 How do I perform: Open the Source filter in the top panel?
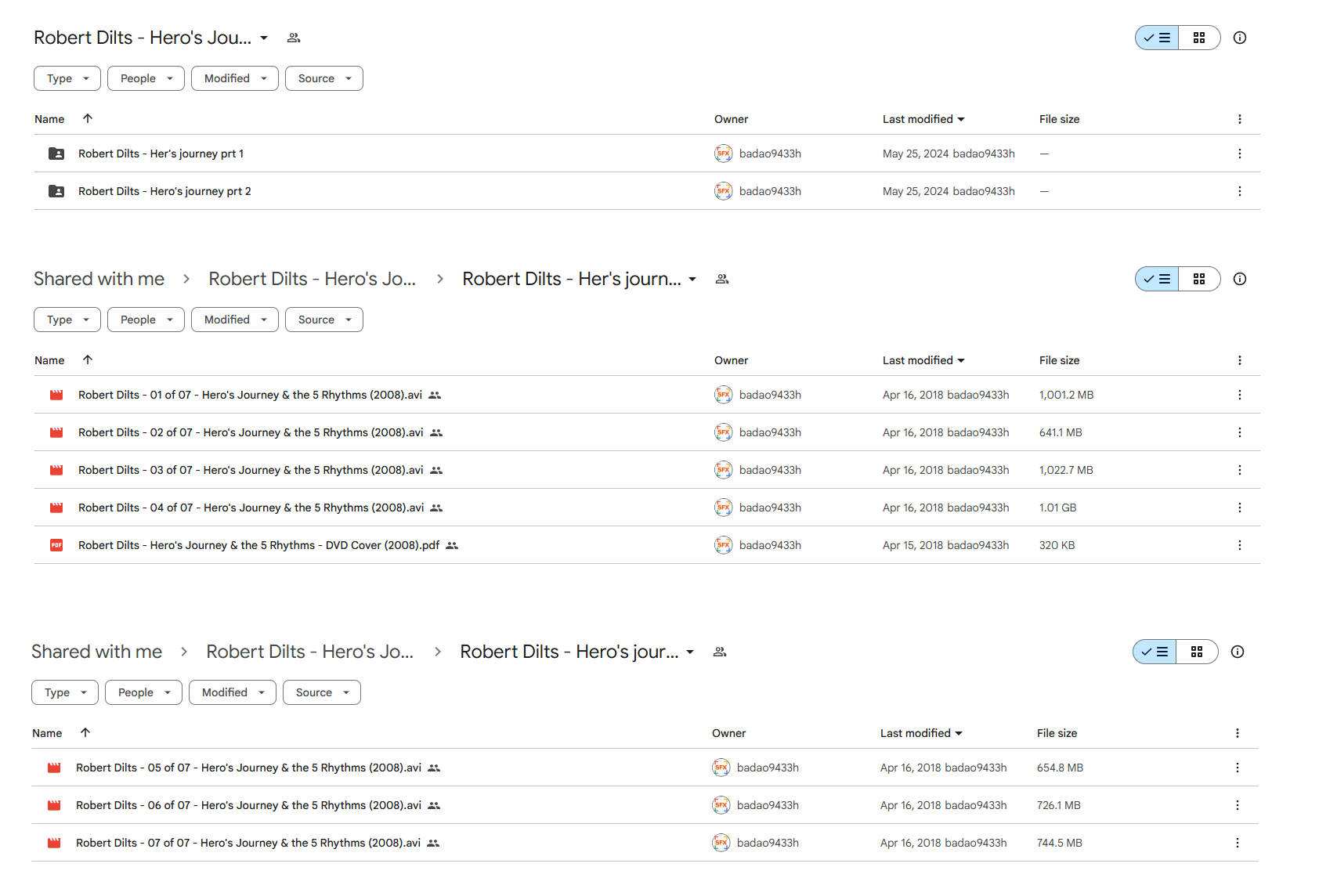[324, 78]
